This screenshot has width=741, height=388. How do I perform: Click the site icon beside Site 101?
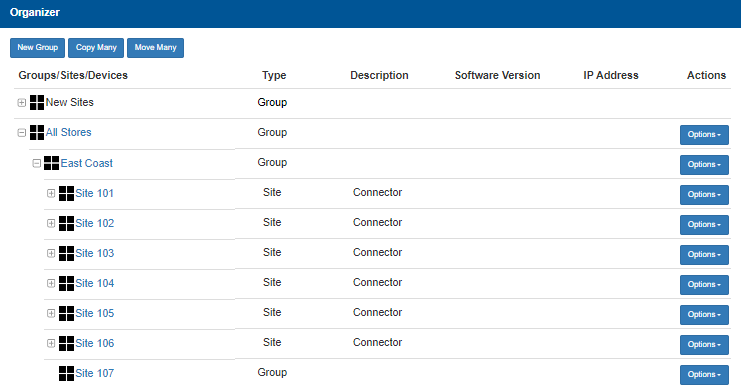66,193
